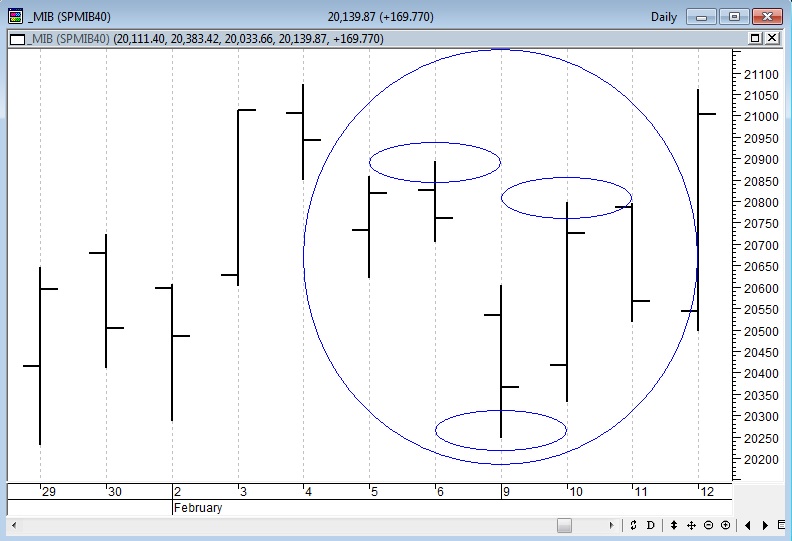Open the chart list menu icon at far right
792x541 pixels.
782,525
